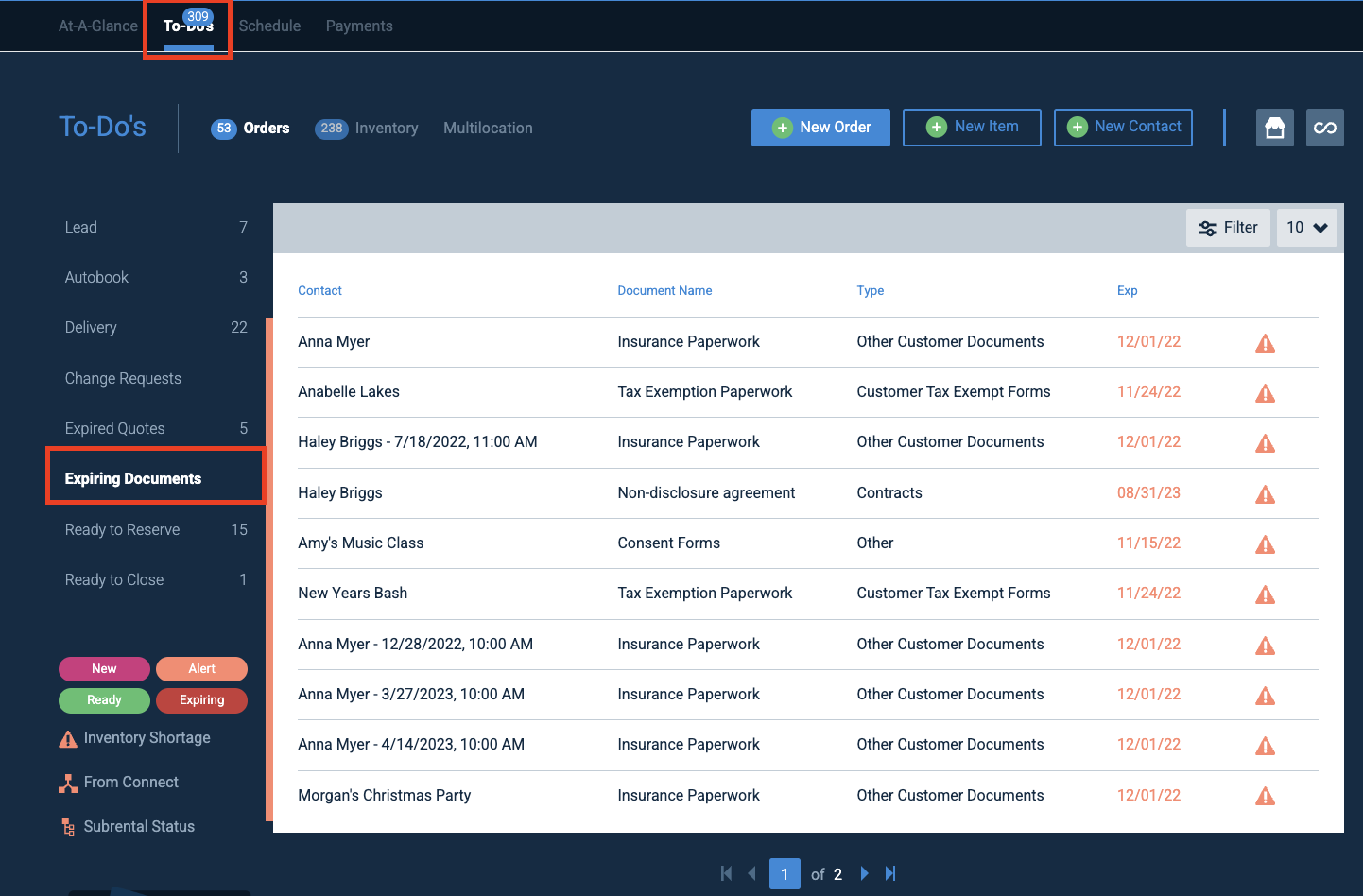The height and width of the screenshot is (896, 1363).
Task: Jump to last page with skip-forward arrow
Action: point(889,873)
